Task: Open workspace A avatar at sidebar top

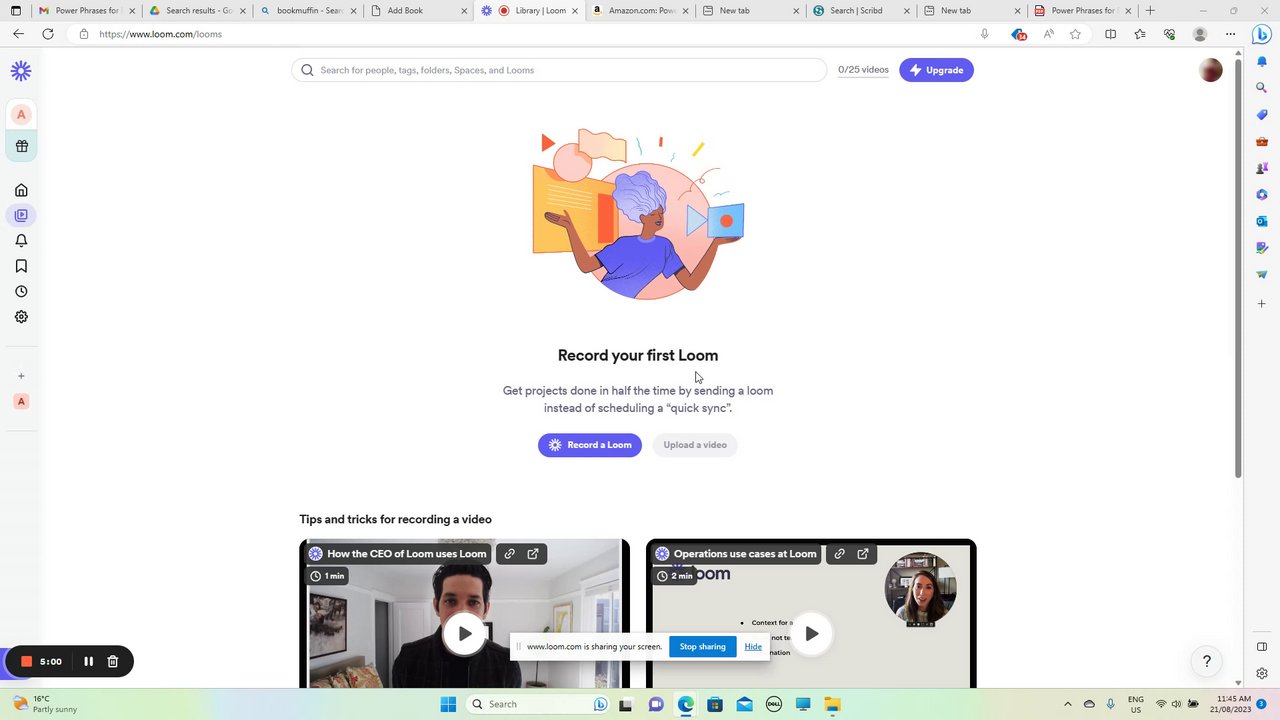Action: tap(21, 114)
